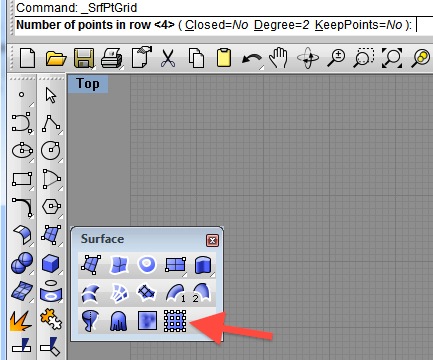Click in the command prompt input field
Viewport: 433px width, 360px height.
coord(424,25)
